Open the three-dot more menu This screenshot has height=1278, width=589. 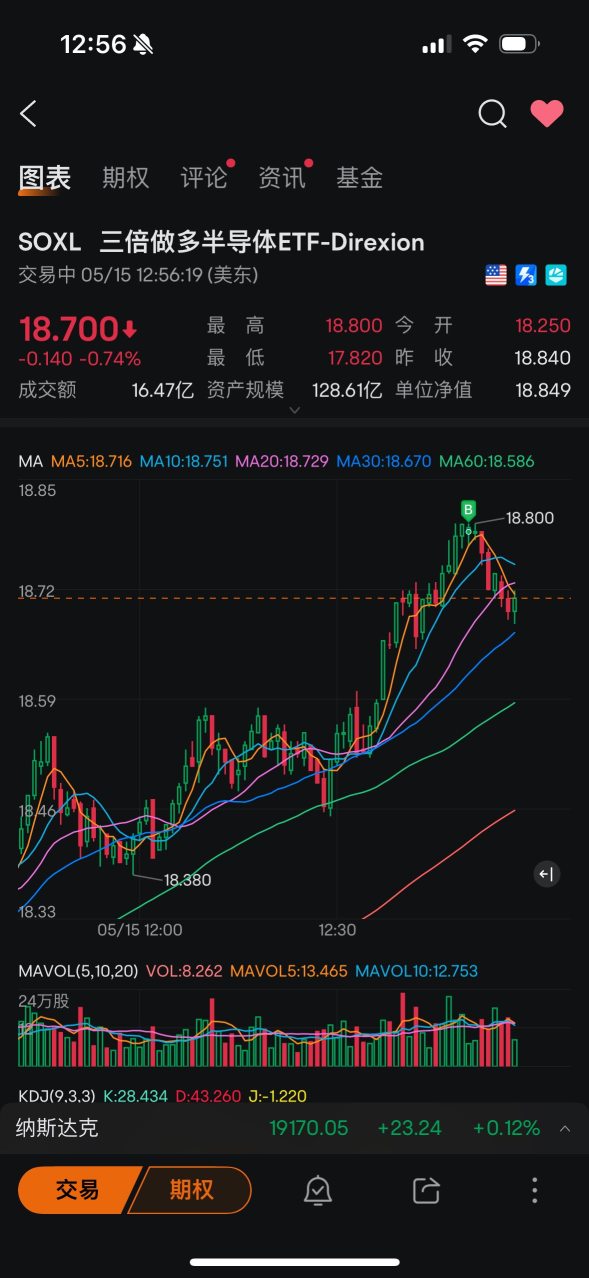click(x=535, y=1190)
